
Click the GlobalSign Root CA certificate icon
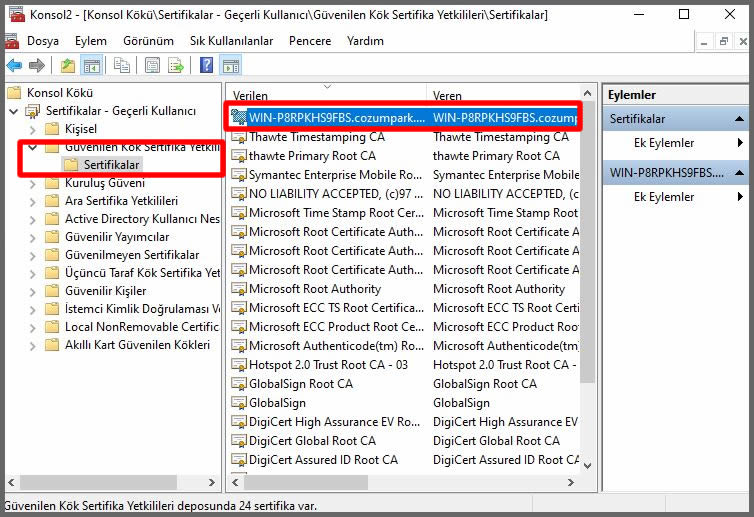(239, 384)
